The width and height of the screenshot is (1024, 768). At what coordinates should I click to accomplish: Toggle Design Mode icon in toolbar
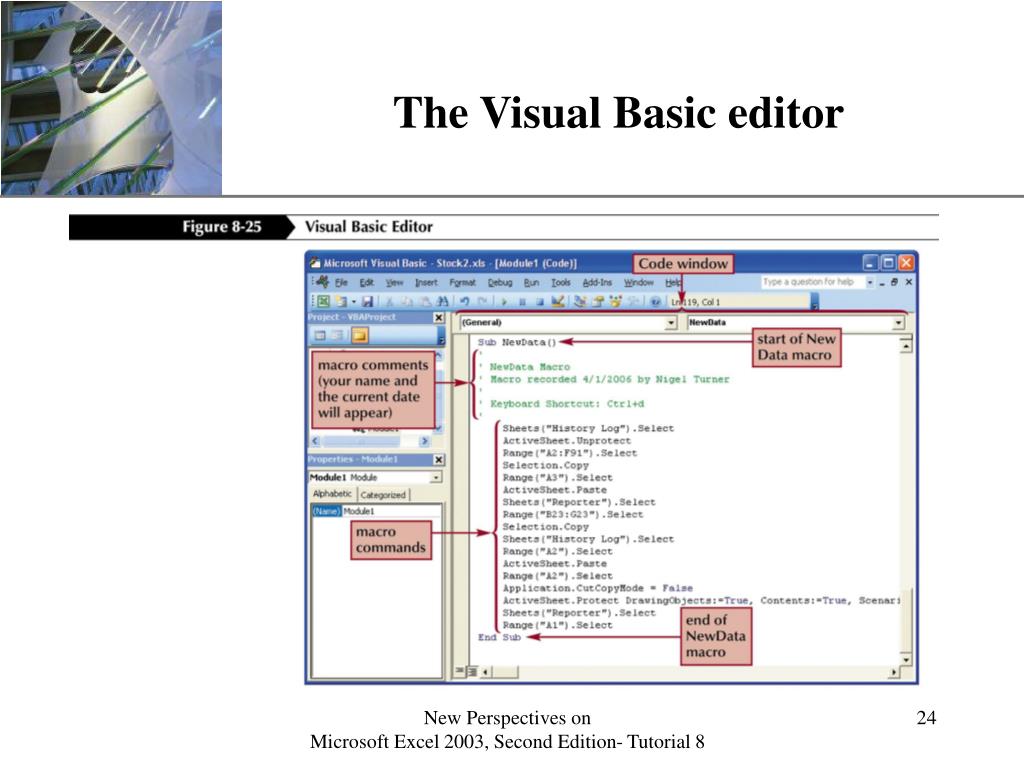pyautogui.click(x=558, y=302)
